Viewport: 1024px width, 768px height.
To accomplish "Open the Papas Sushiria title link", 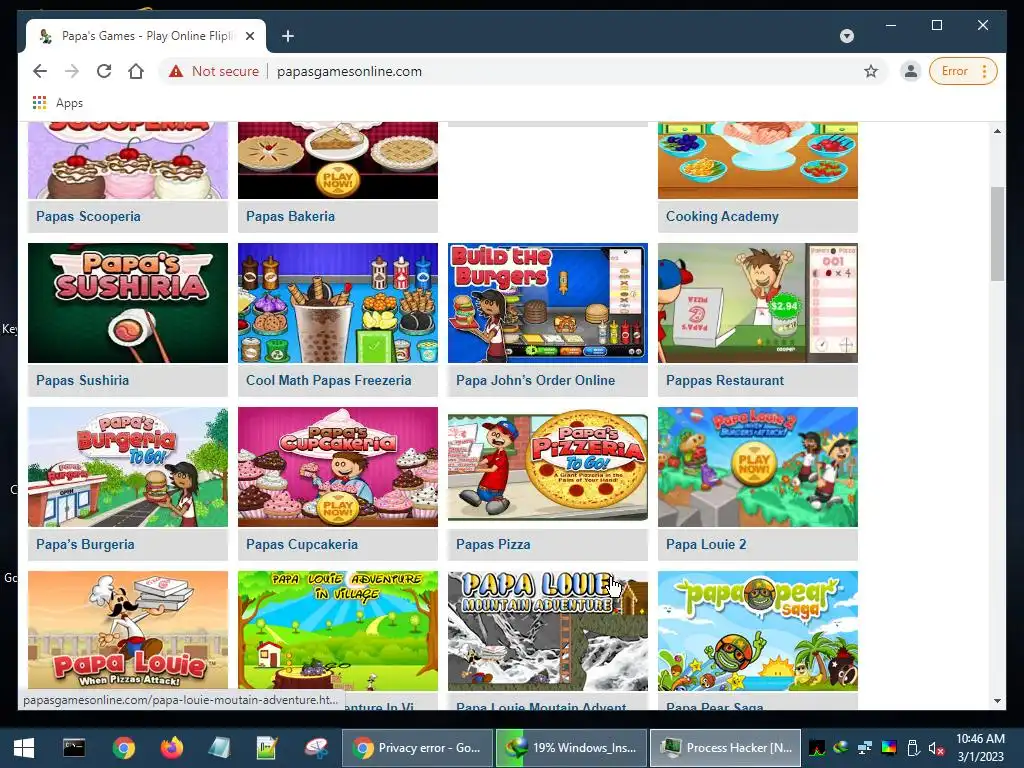I will click(82, 380).
